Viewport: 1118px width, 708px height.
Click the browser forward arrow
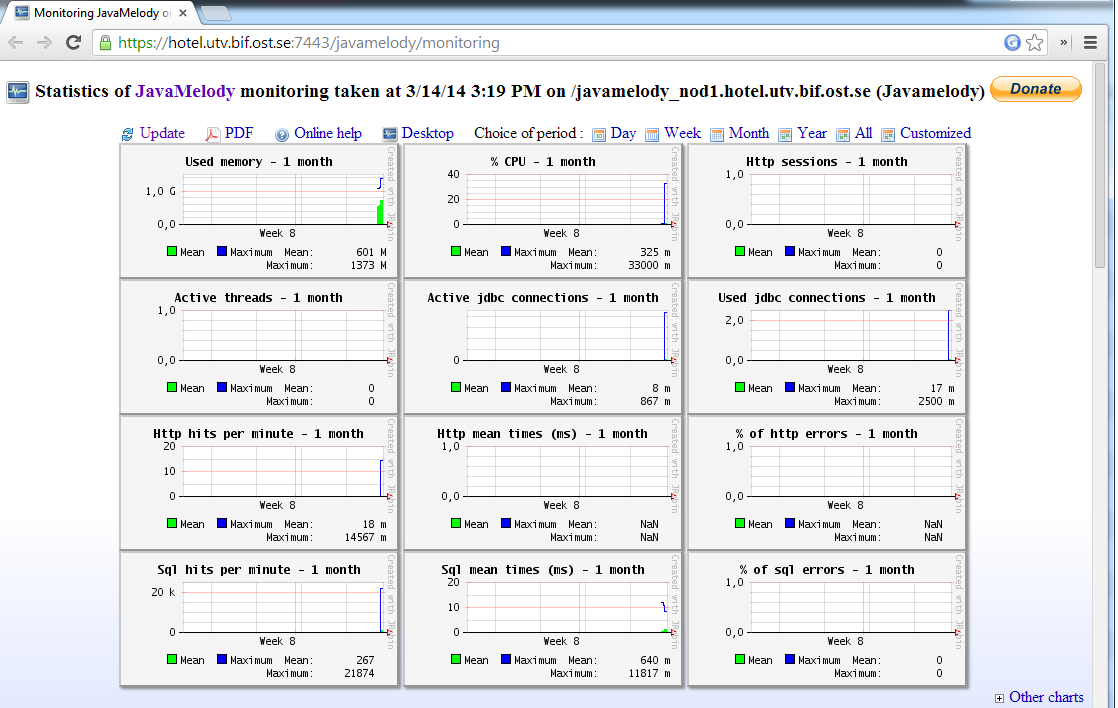(44, 43)
